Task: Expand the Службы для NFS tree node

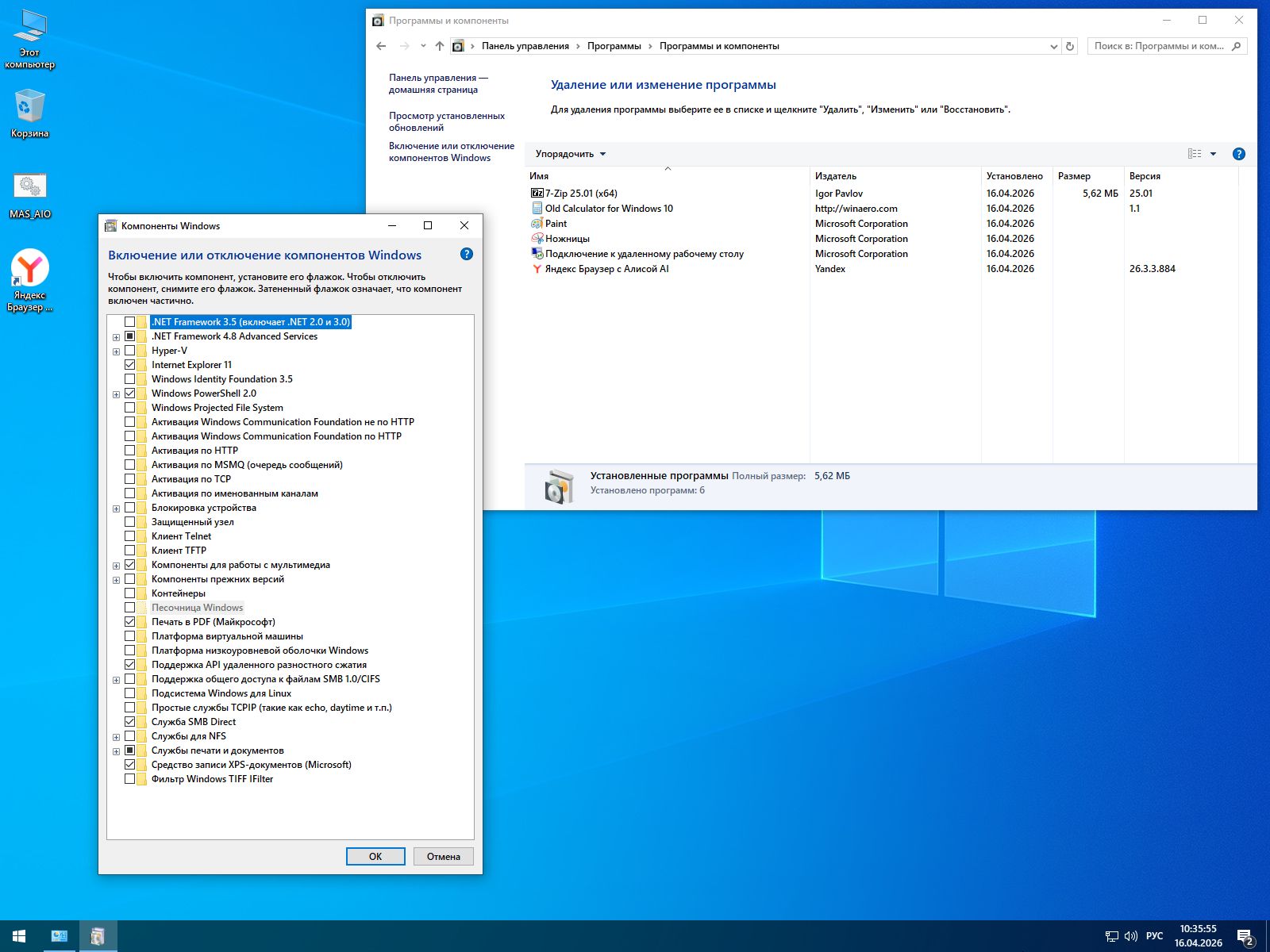Action: [x=117, y=737]
